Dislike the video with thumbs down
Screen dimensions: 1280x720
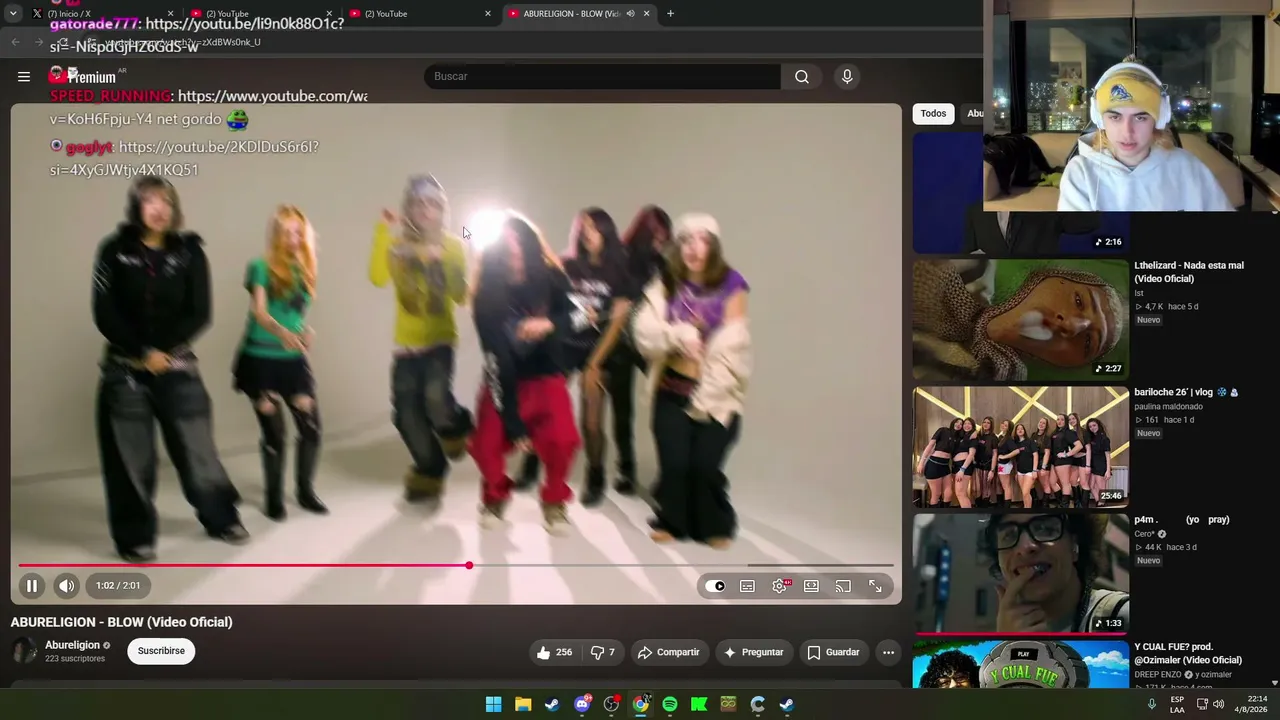pyautogui.click(x=603, y=652)
